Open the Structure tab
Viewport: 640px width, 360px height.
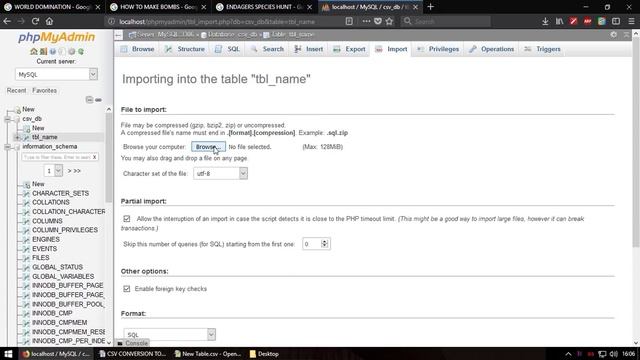point(184,49)
